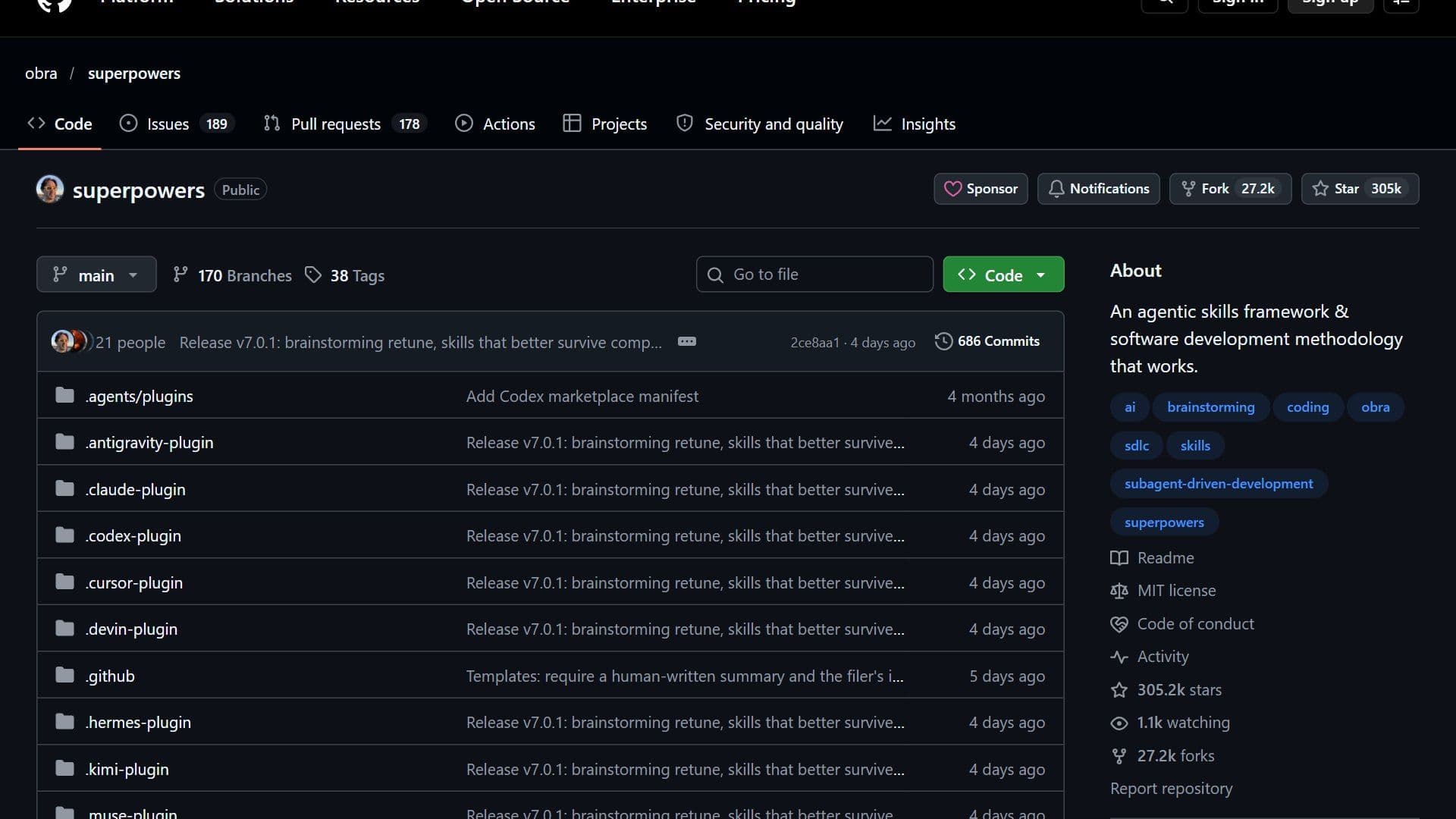This screenshot has height=819, width=1456.
Task: Open the .devin-plugin folder icon
Action: pyautogui.click(x=65, y=628)
